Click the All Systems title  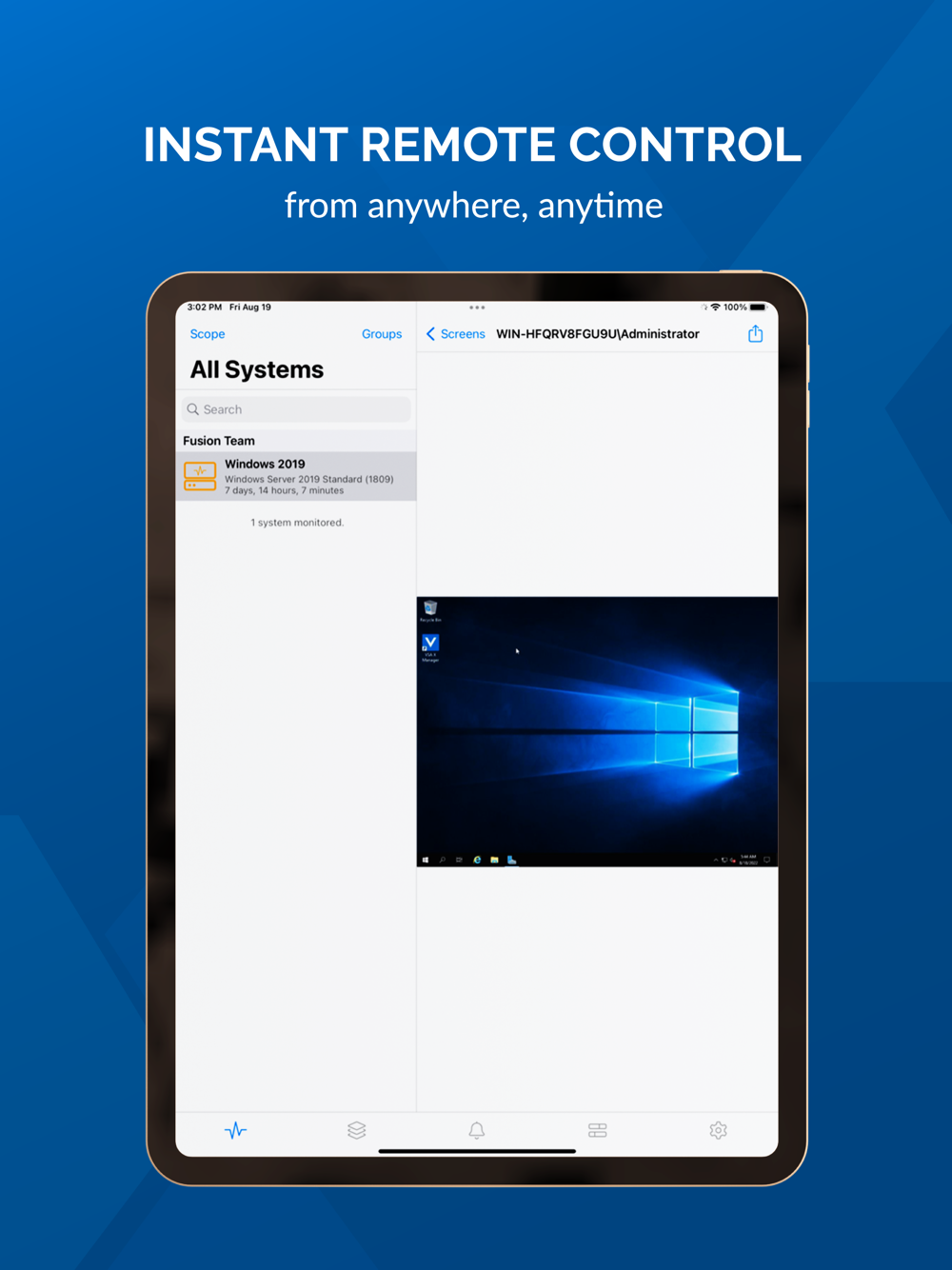[257, 369]
